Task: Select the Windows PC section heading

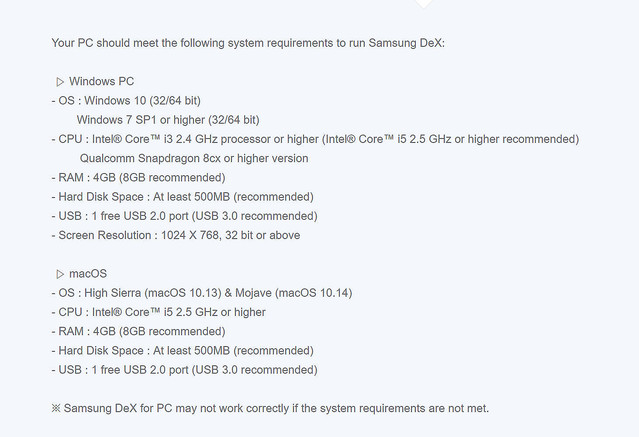Action: click(x=101, y=81)
